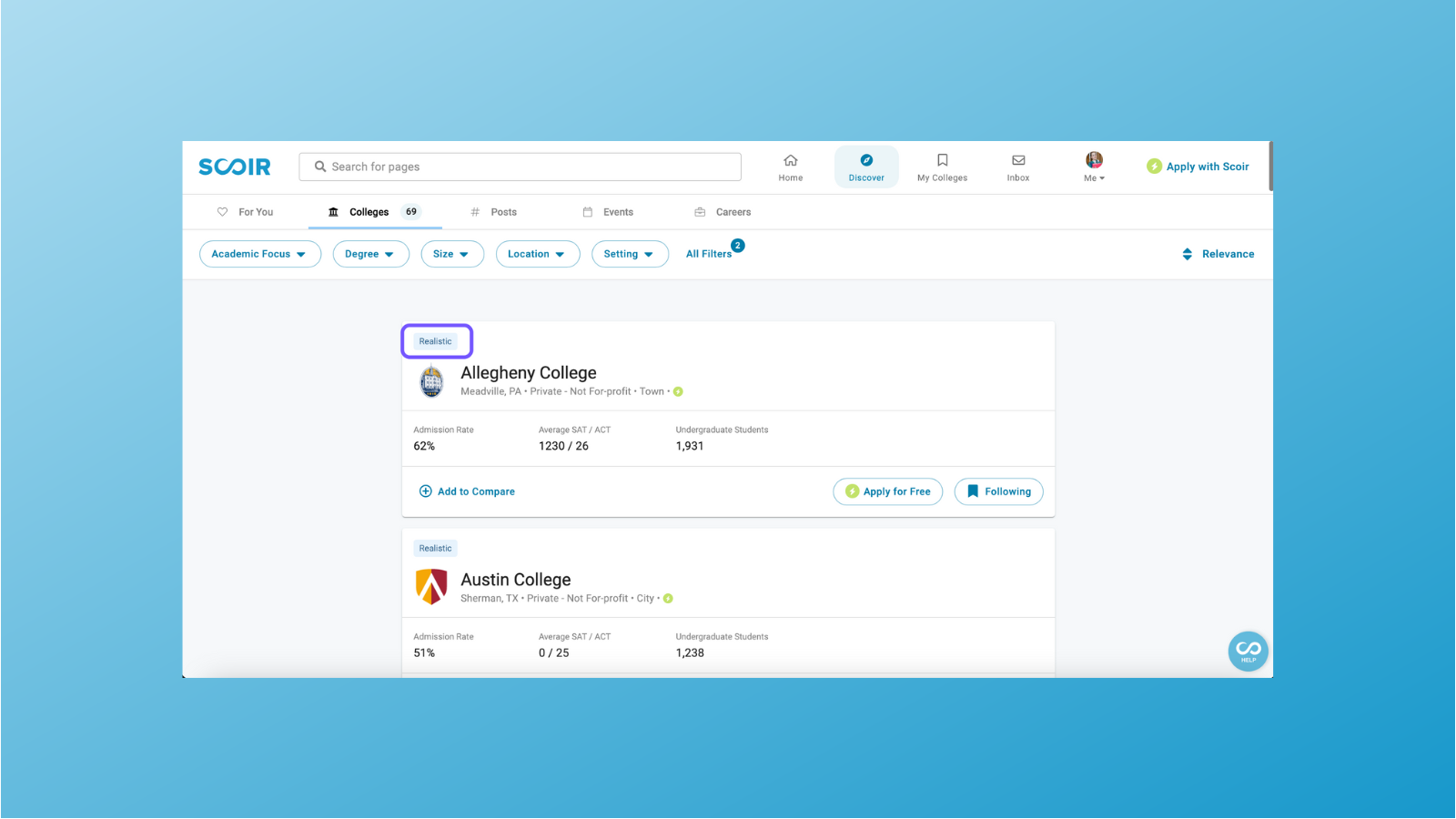Select the Discover compass icon
Viewport: 1456px width, 819px height.
(x=865, y=165)
